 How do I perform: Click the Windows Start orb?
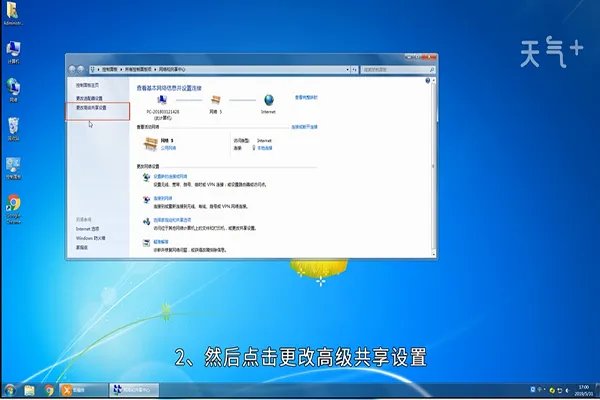point(10,390)
